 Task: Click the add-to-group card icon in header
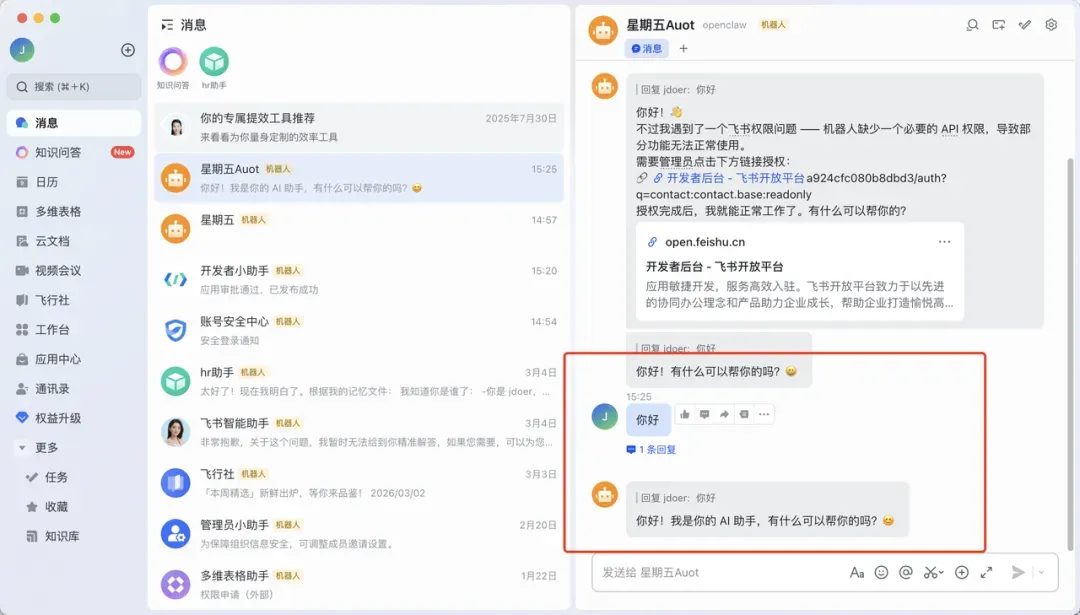click(x=998, y=25)
